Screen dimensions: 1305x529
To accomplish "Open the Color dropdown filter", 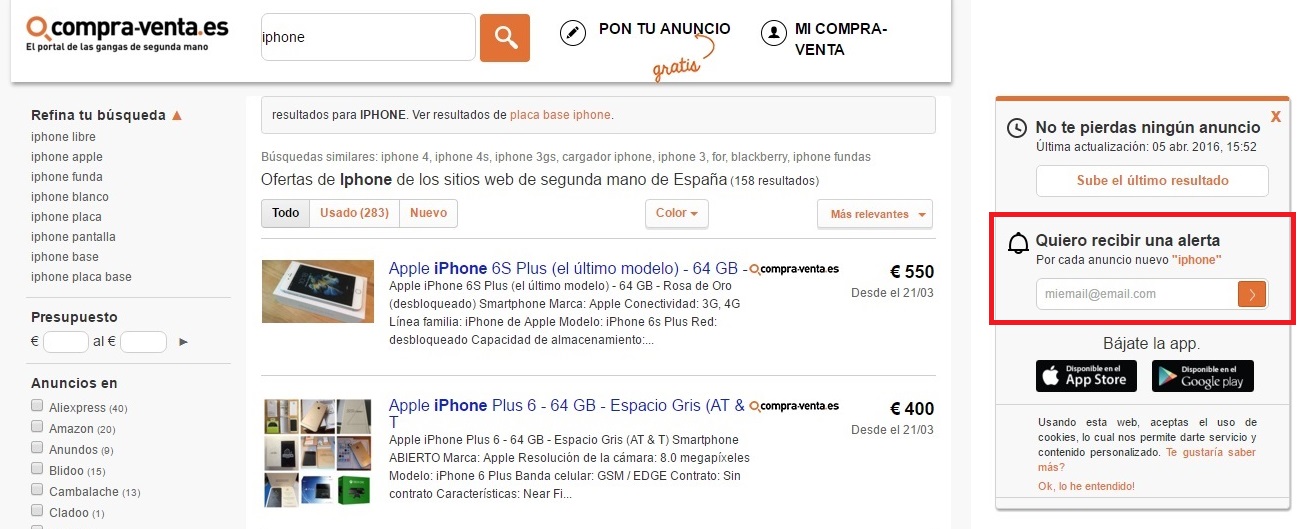I will (x=677, y=213).
